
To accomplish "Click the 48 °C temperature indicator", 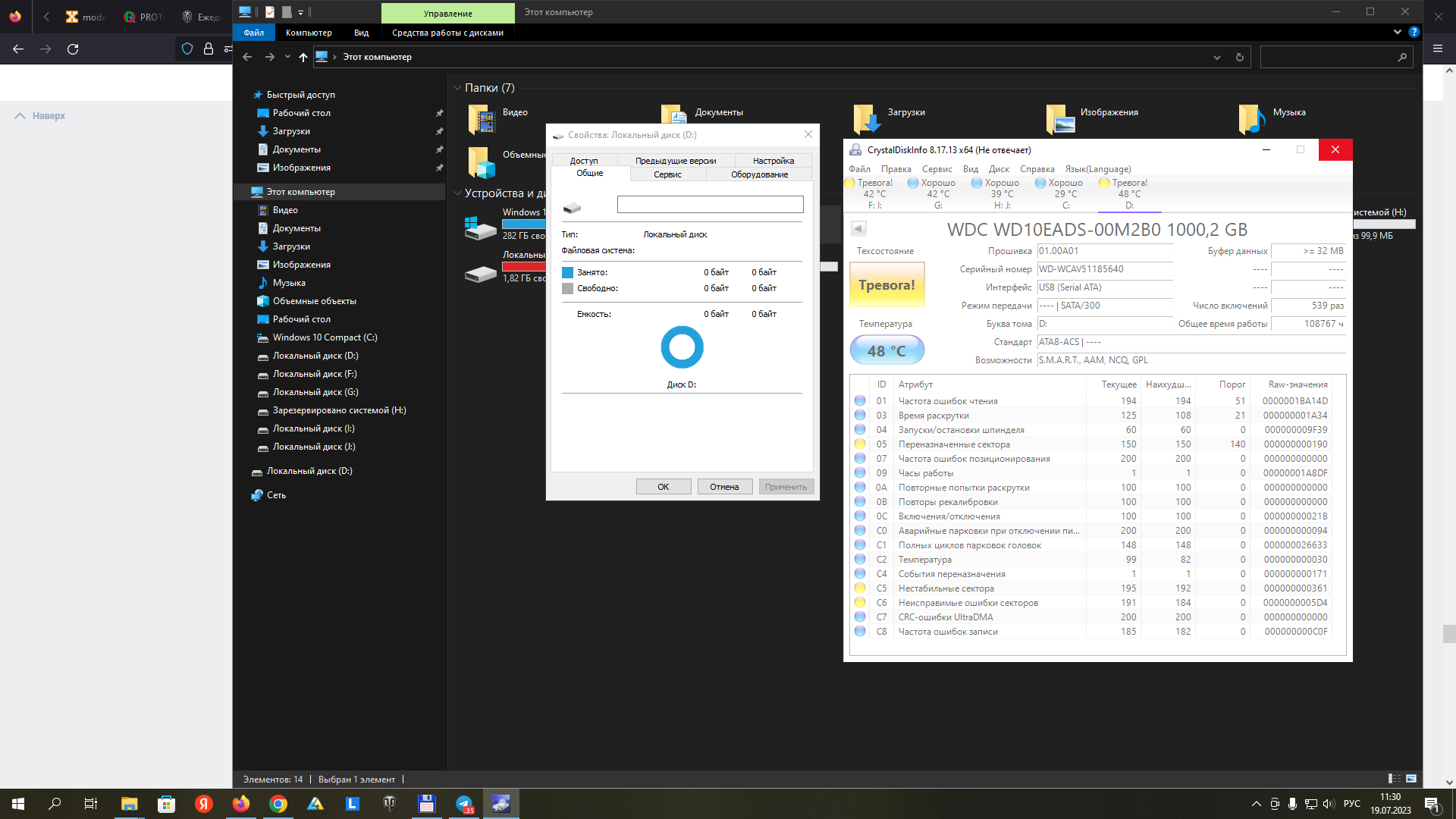I will (x=886, y=350).
